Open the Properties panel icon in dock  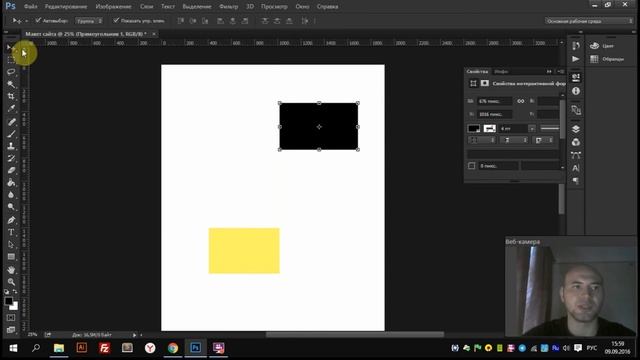click(x=576, y=78)
